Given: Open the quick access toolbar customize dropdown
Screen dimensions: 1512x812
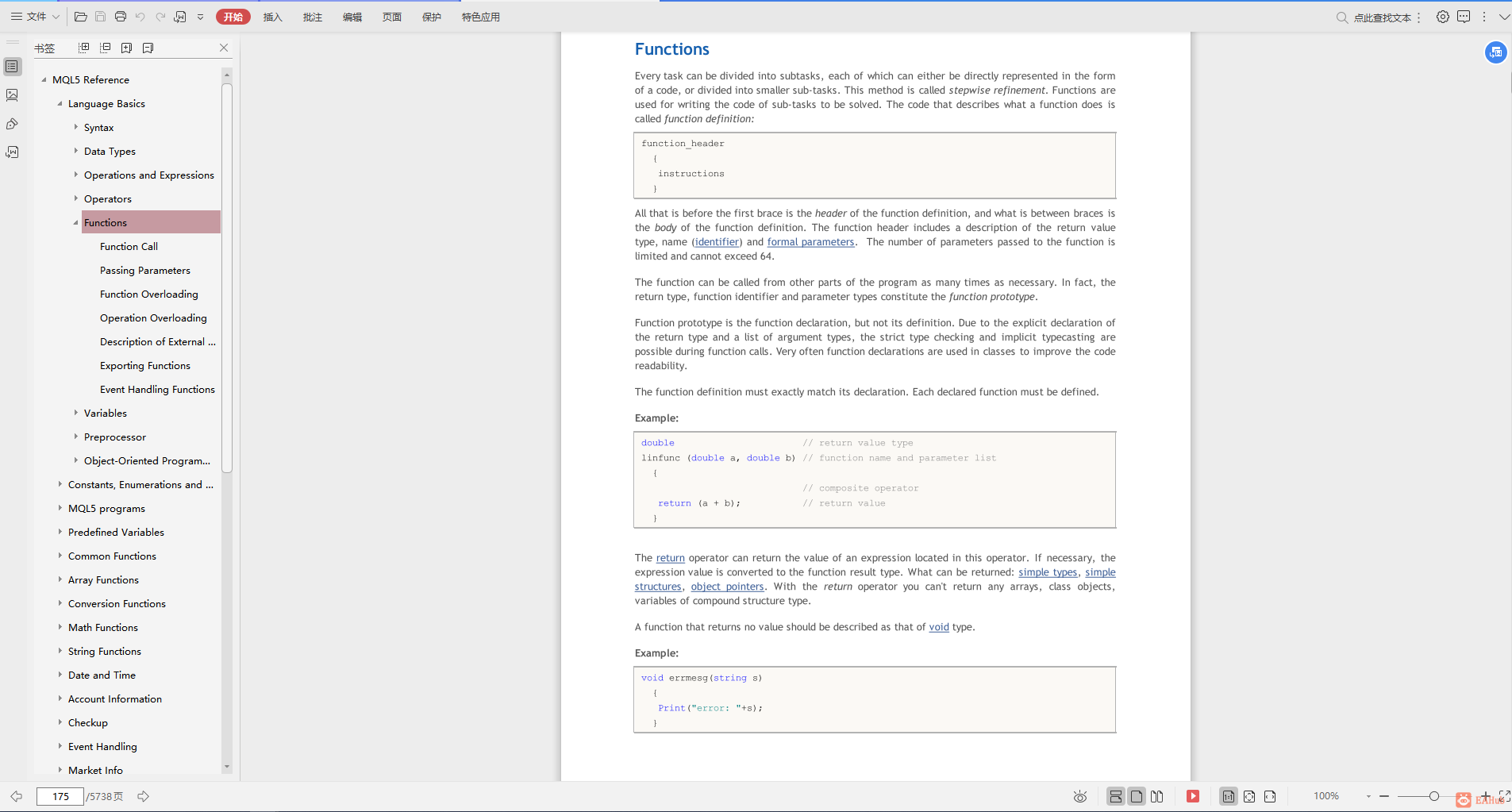Looking at the screenshot, I should coord(200,17).
